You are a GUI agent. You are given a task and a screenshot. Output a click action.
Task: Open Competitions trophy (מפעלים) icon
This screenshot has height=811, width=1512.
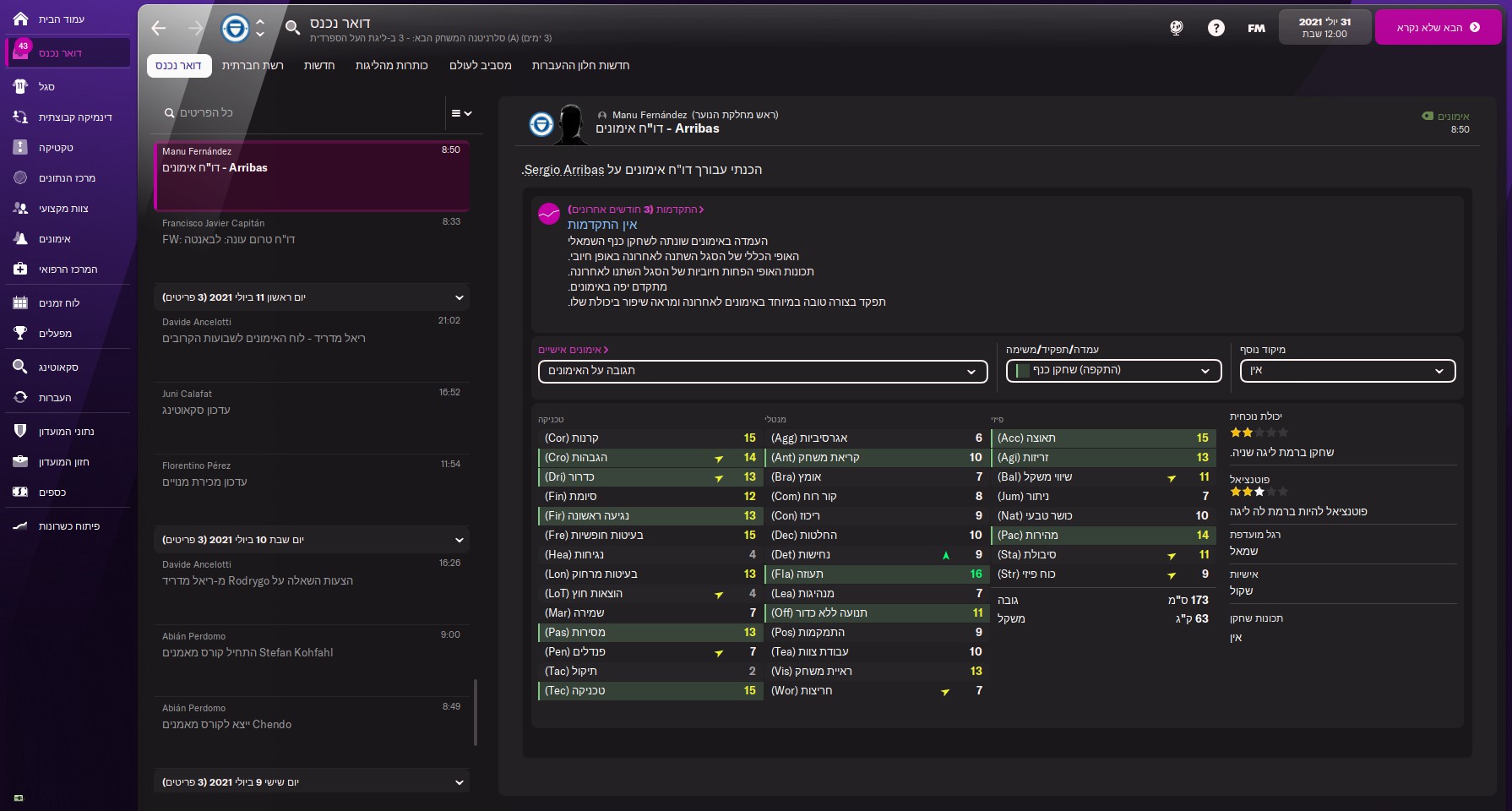21,333
